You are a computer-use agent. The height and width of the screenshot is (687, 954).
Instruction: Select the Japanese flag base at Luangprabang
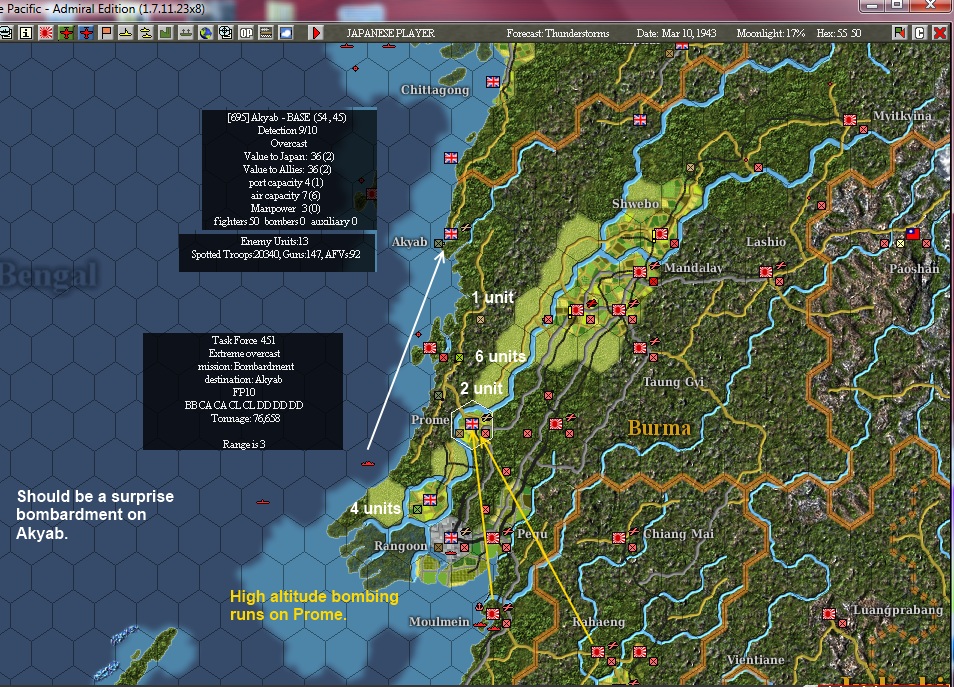pyautogui.click(x=829, y=613)
